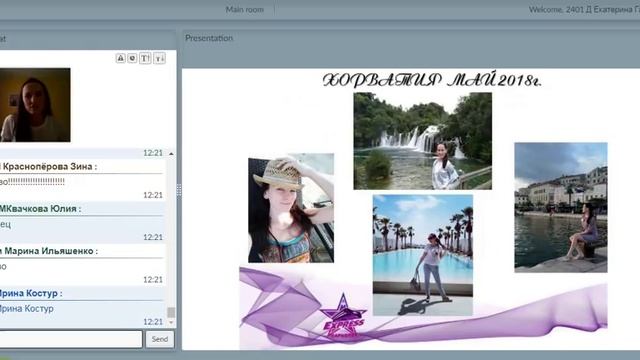Click the Send button
640x360 pixels.
[160, 339]
